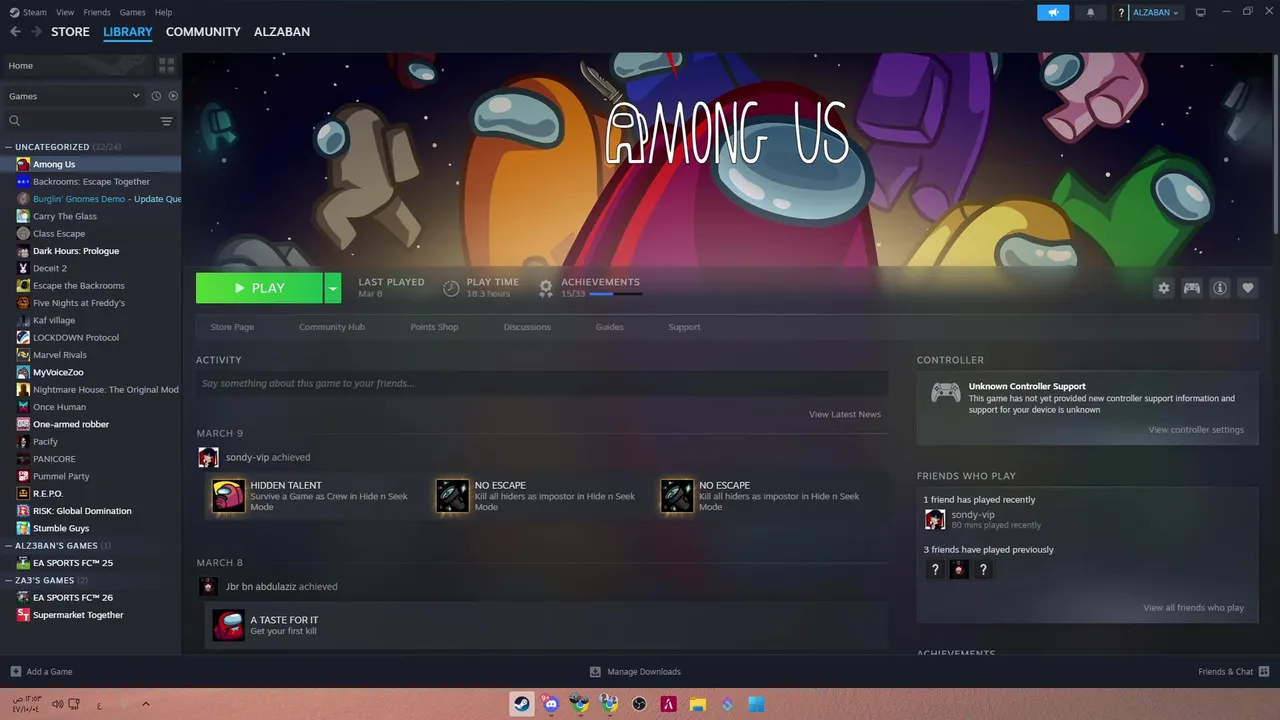Show game info icon

[1220, 288]
